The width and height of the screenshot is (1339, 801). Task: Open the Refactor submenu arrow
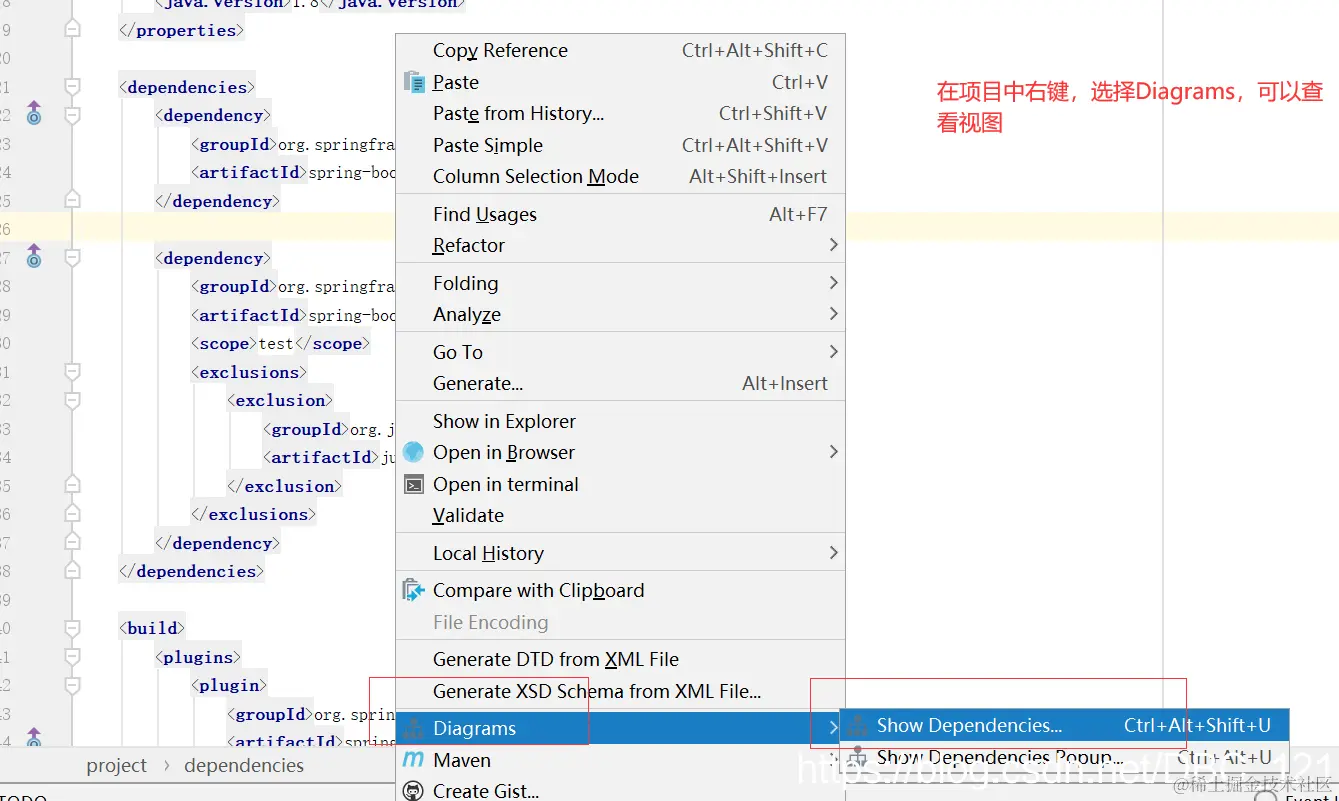(833, 245)
